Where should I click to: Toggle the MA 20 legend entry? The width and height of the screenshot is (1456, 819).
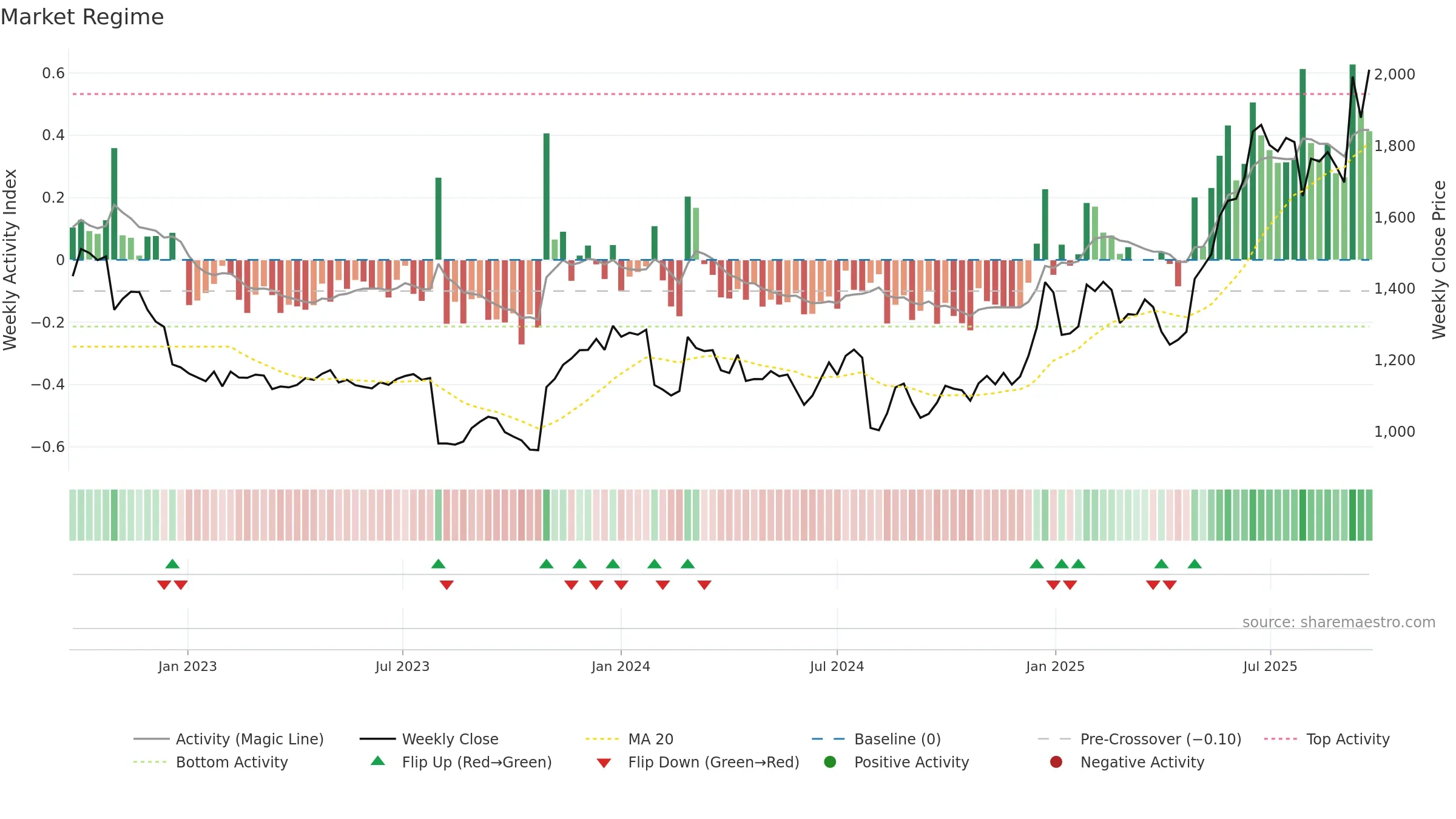(x=629, y=739)
